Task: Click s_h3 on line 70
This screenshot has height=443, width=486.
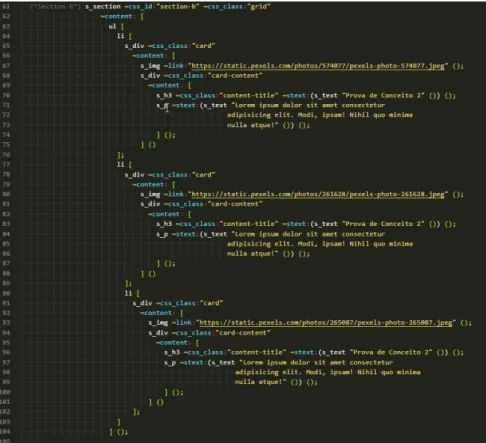Action: [x=164, y=95]
